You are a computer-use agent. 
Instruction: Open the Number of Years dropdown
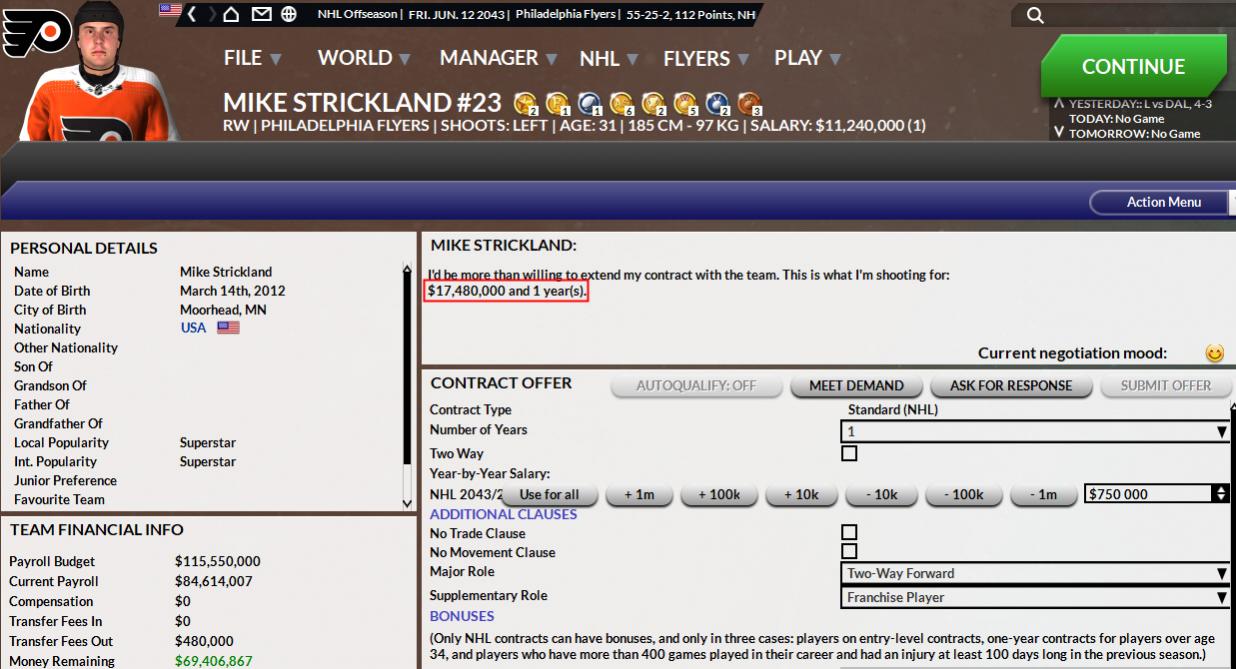click(1035, 431)
